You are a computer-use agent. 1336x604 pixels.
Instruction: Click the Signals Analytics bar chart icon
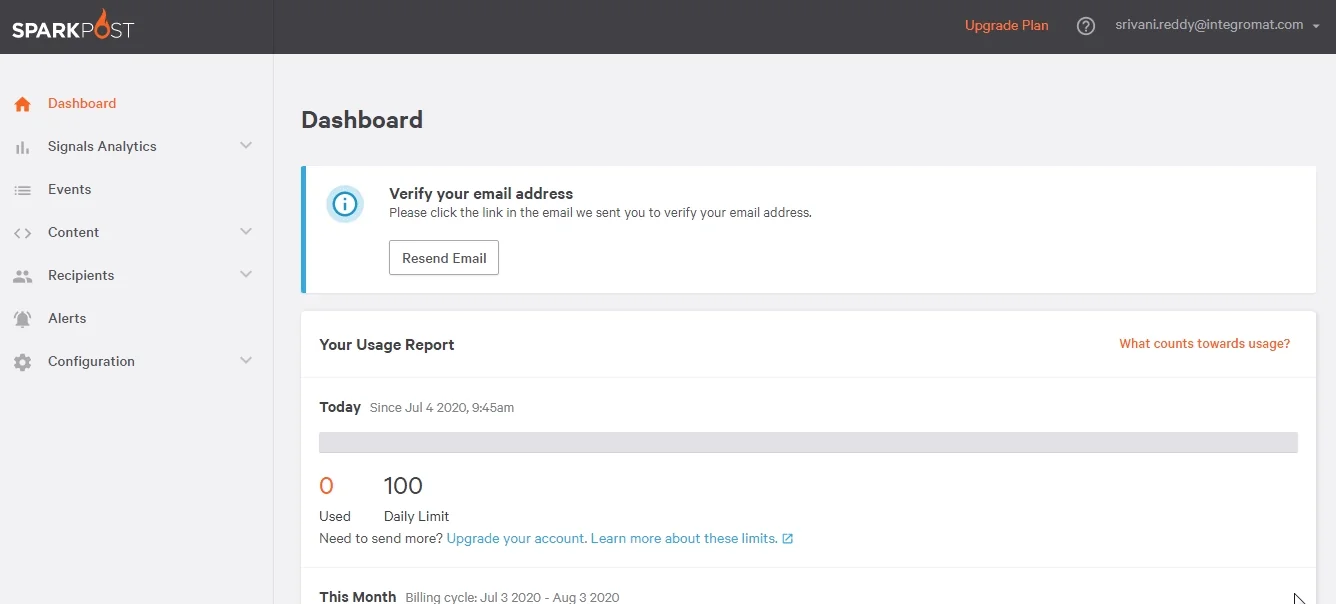click(x=22, y=147)
